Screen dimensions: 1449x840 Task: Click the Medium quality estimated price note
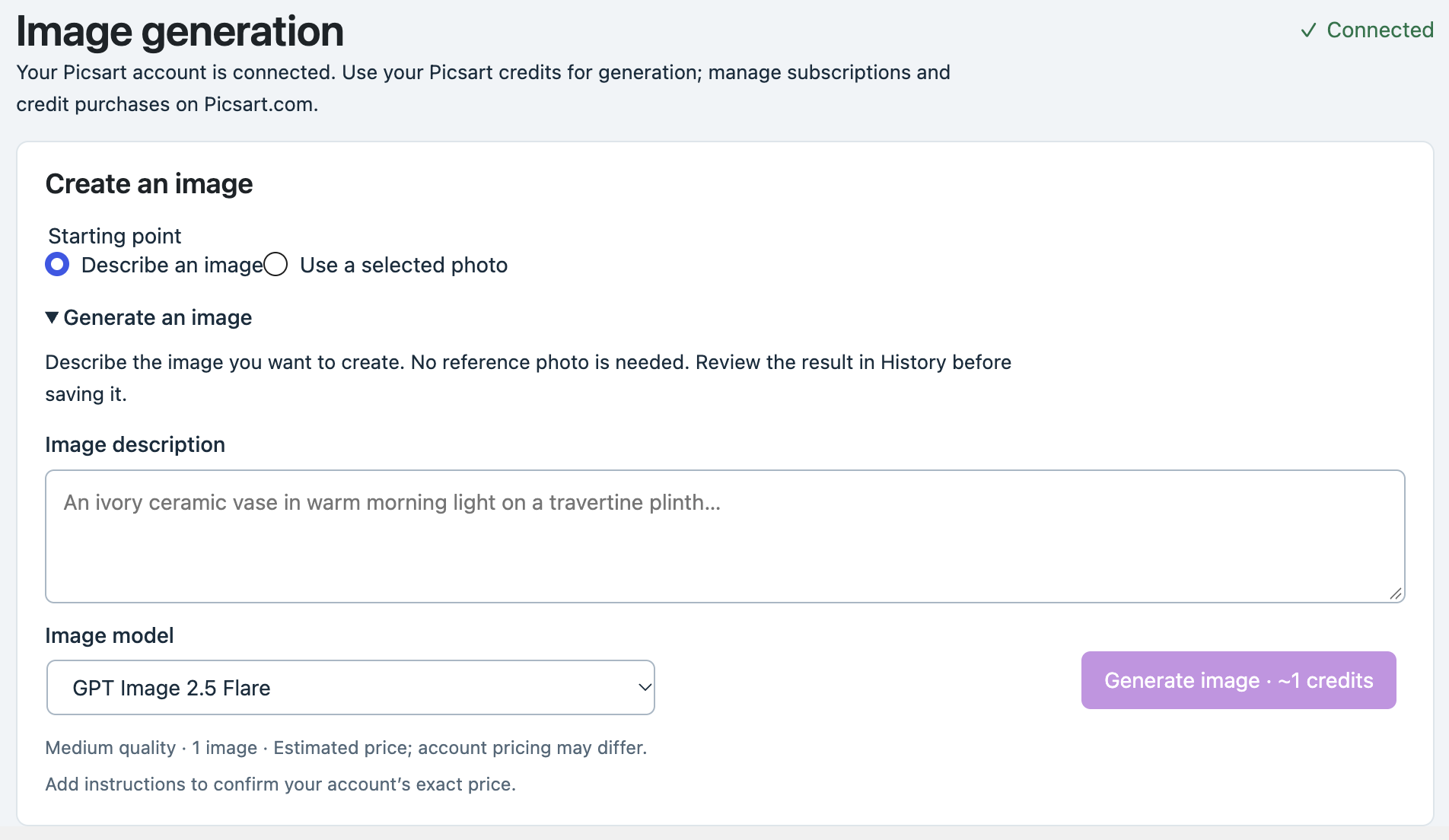[x=346, y=748]
